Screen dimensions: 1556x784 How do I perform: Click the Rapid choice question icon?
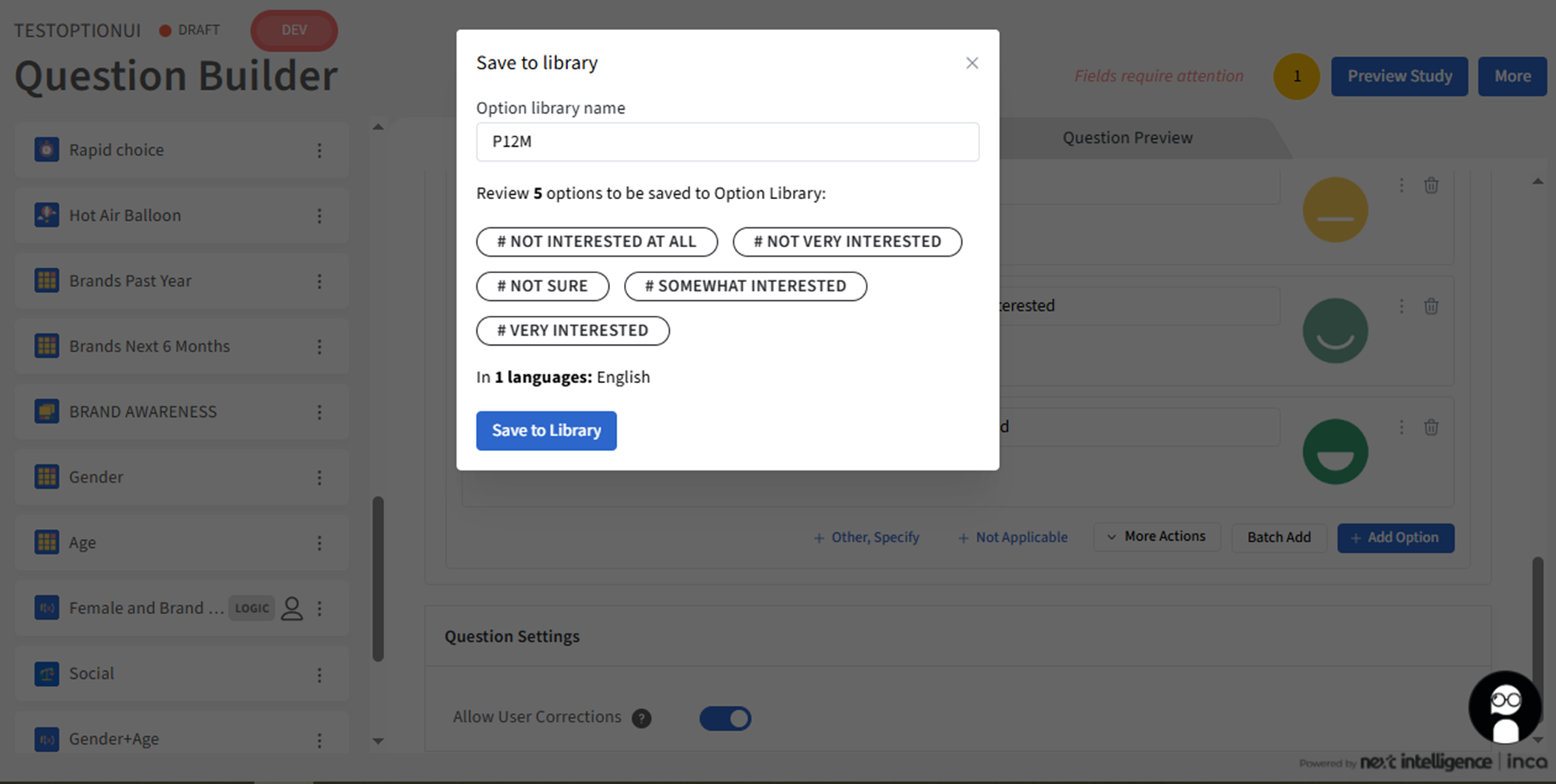pos(47,150)
